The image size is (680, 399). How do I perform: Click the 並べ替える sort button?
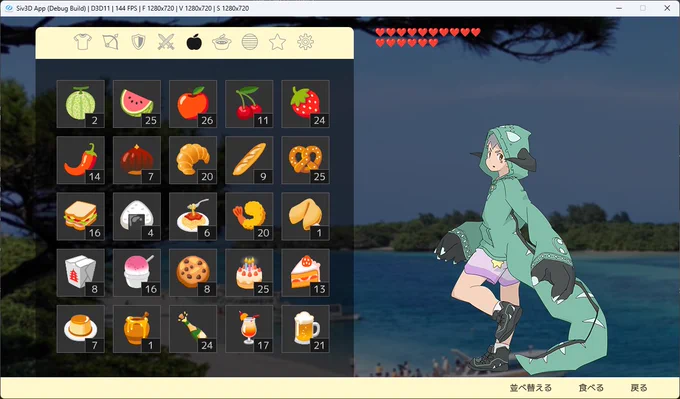coord(531,388)
